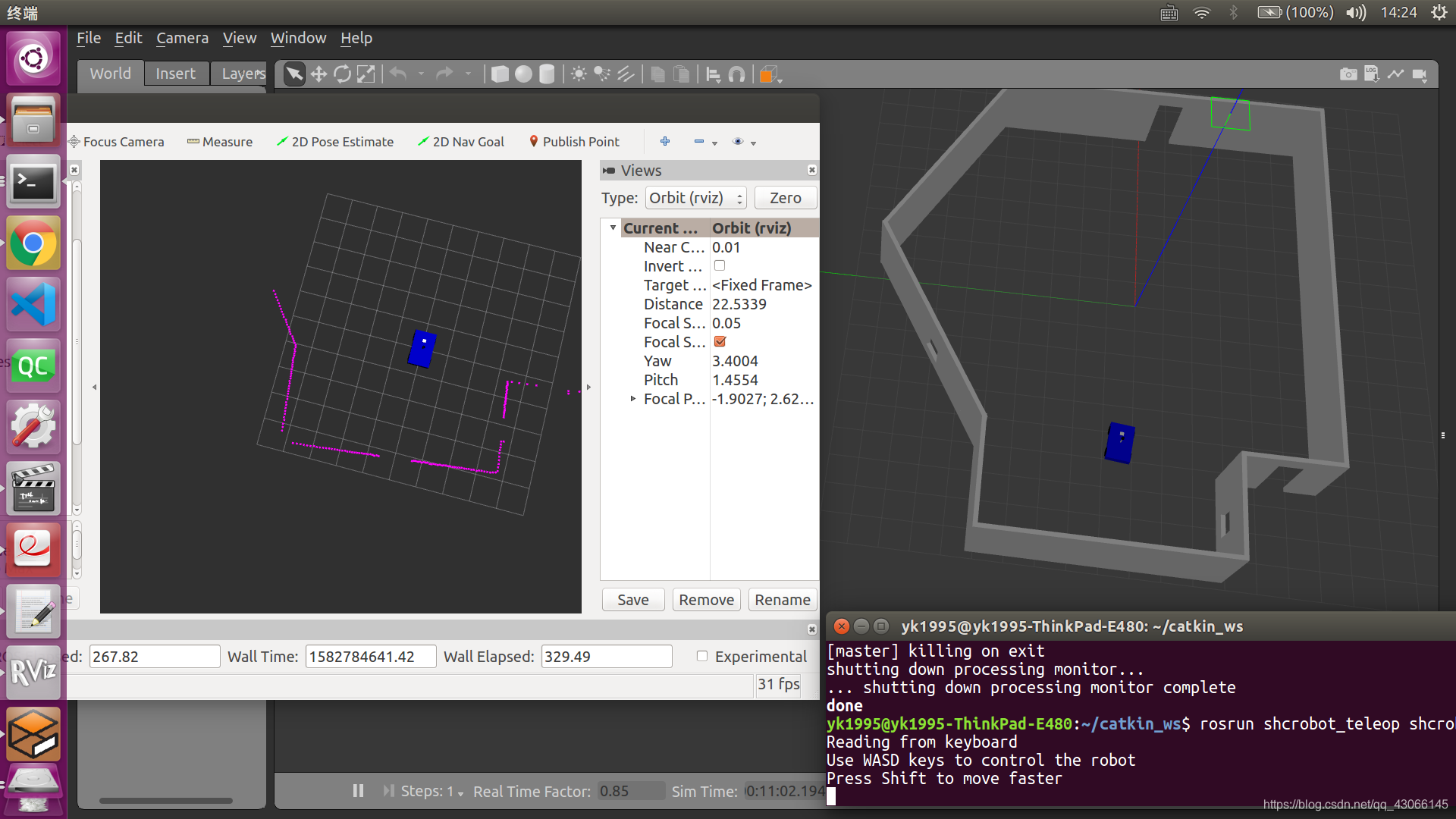The image size is (1456, 819).
Task: Open the Terminal from Ubuntu dock
Action: tap(33, 182)
